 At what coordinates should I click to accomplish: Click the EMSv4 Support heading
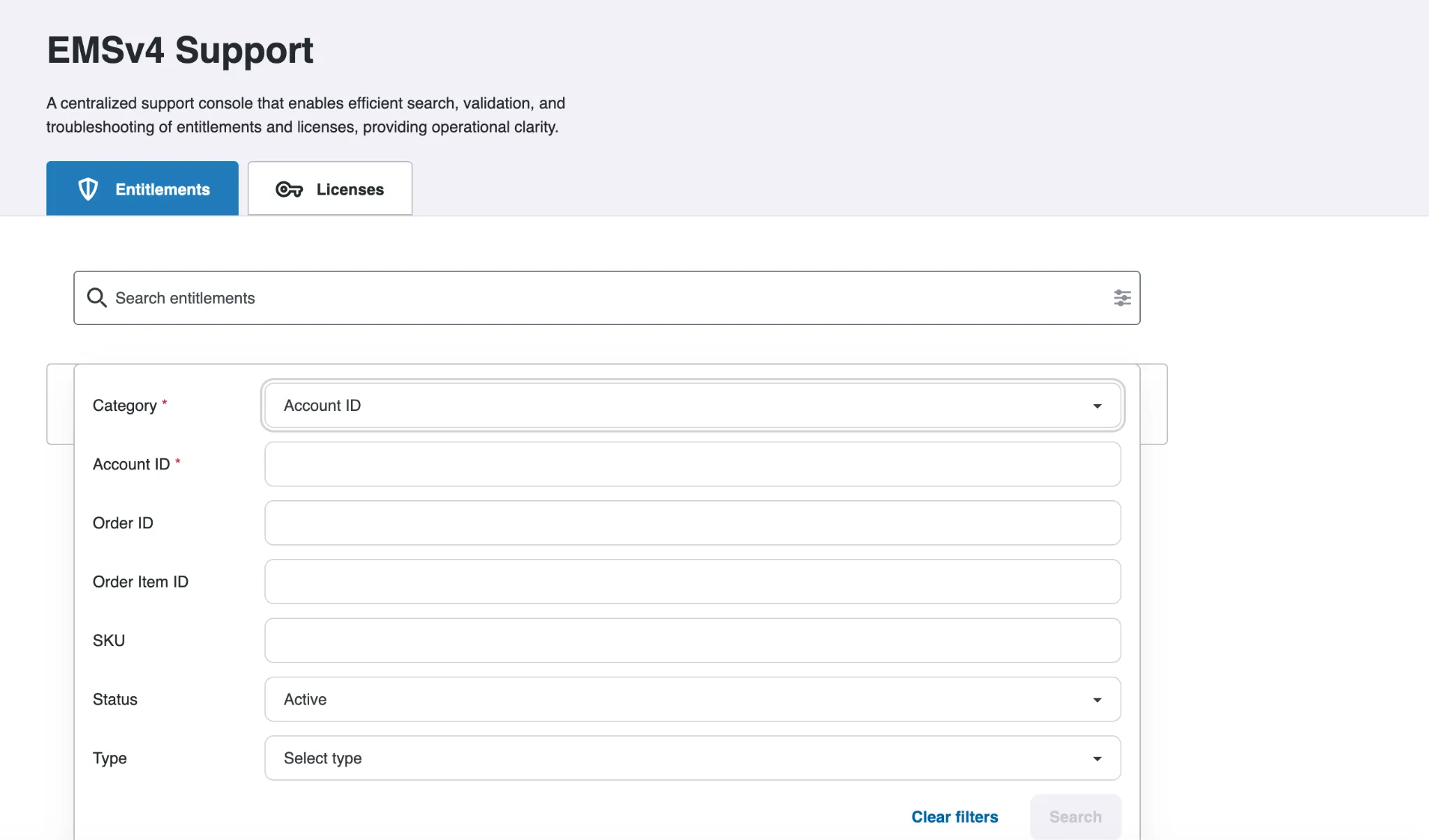click(180, 50)
